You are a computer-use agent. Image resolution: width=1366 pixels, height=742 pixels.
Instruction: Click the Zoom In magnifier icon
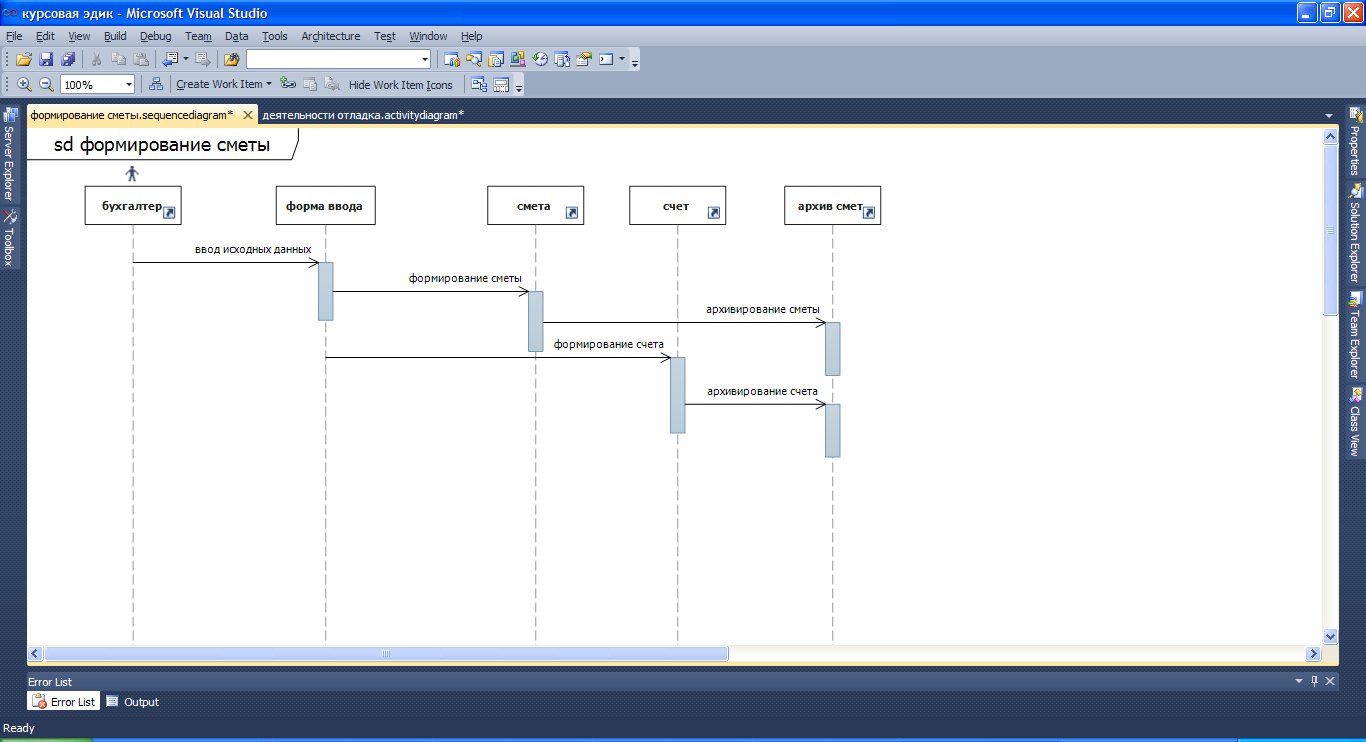24,84
